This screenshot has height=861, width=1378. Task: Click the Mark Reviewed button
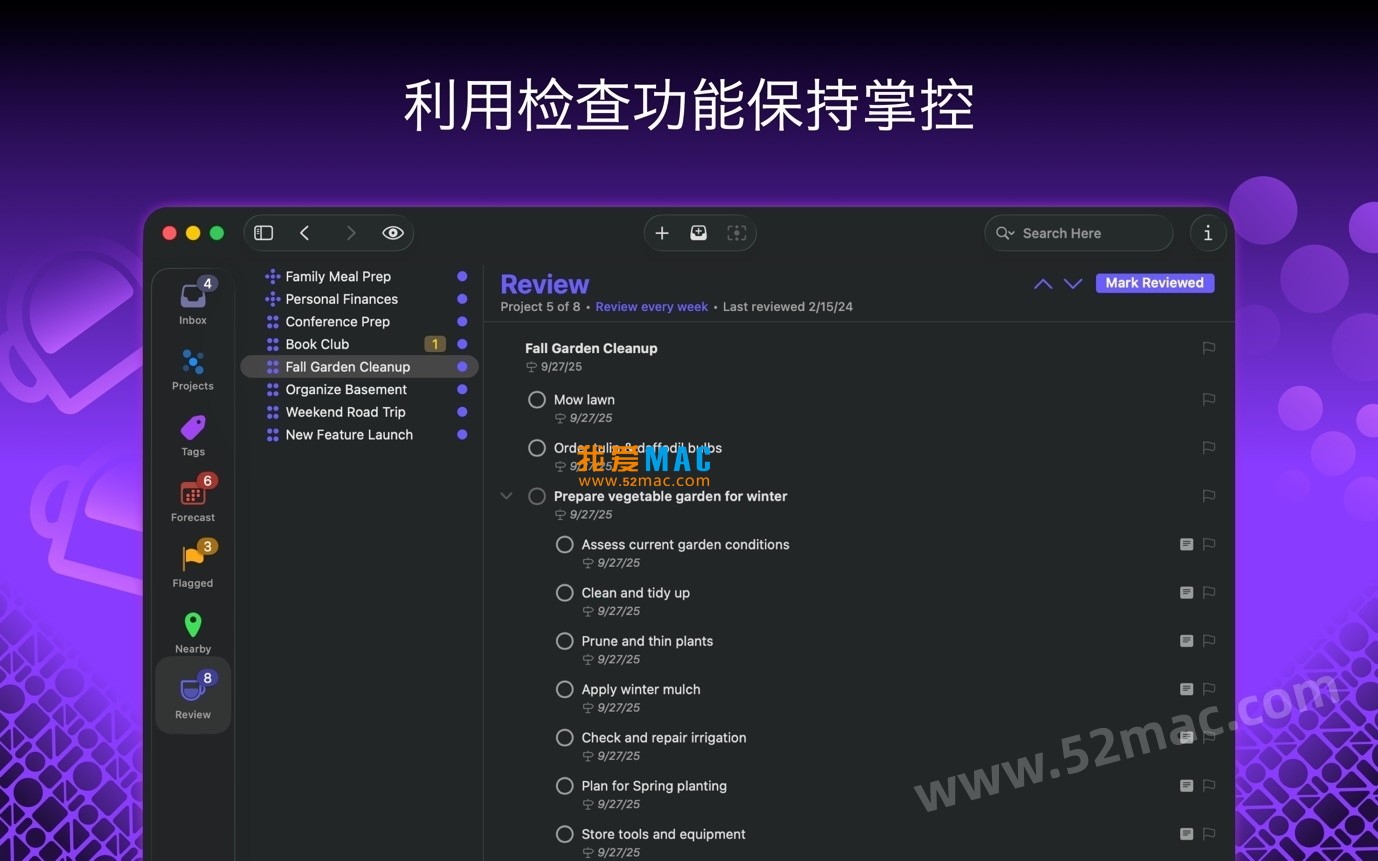pos(1154,282)
